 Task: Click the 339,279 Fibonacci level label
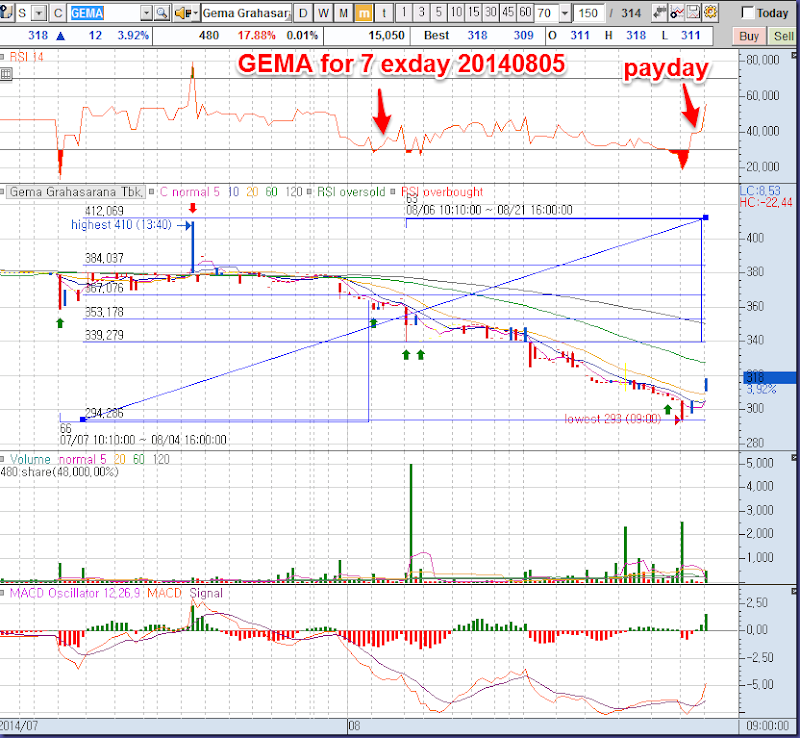104,335
